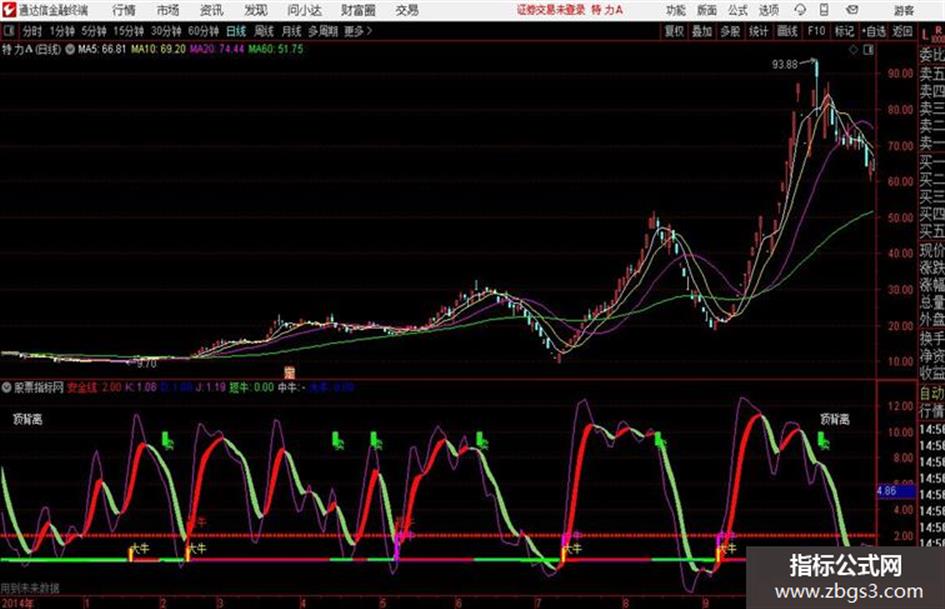Click the 多股 toolbar button
The height and width of the screenshot is (609, 945).
pos(730,31)
